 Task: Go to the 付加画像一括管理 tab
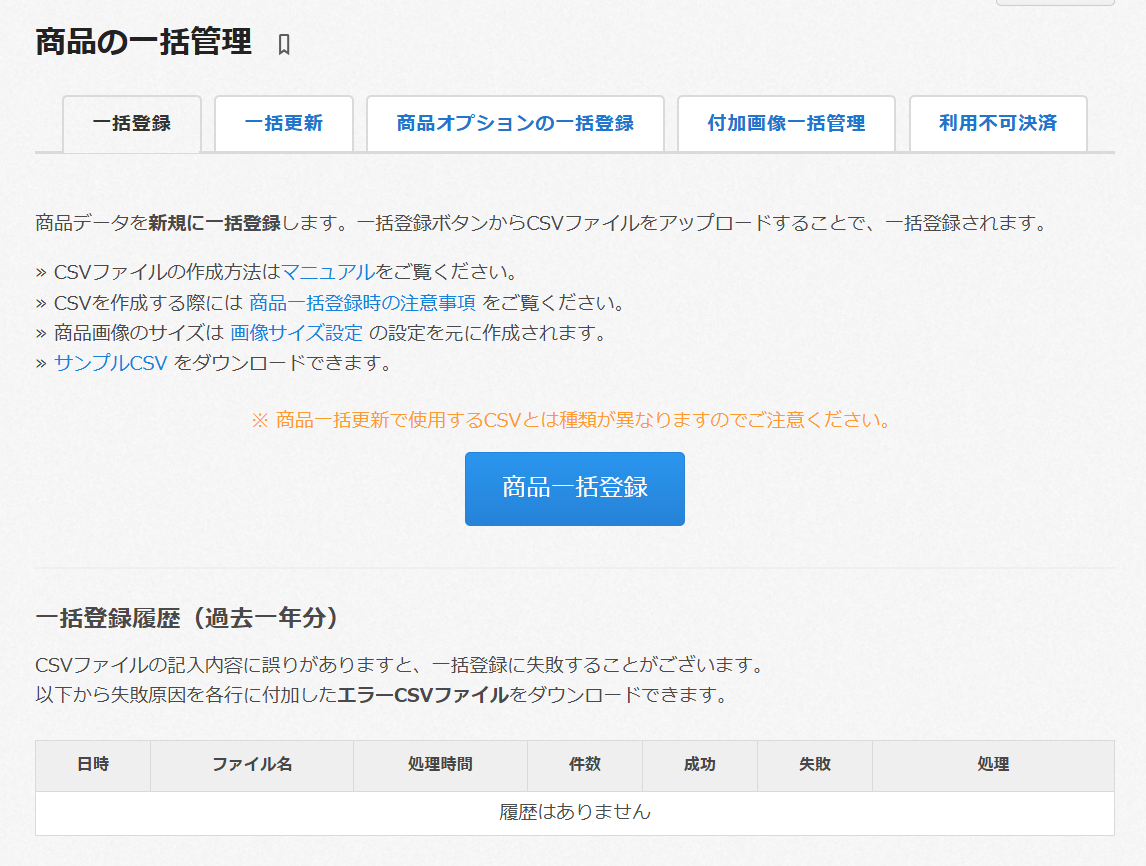click(786, 124)
